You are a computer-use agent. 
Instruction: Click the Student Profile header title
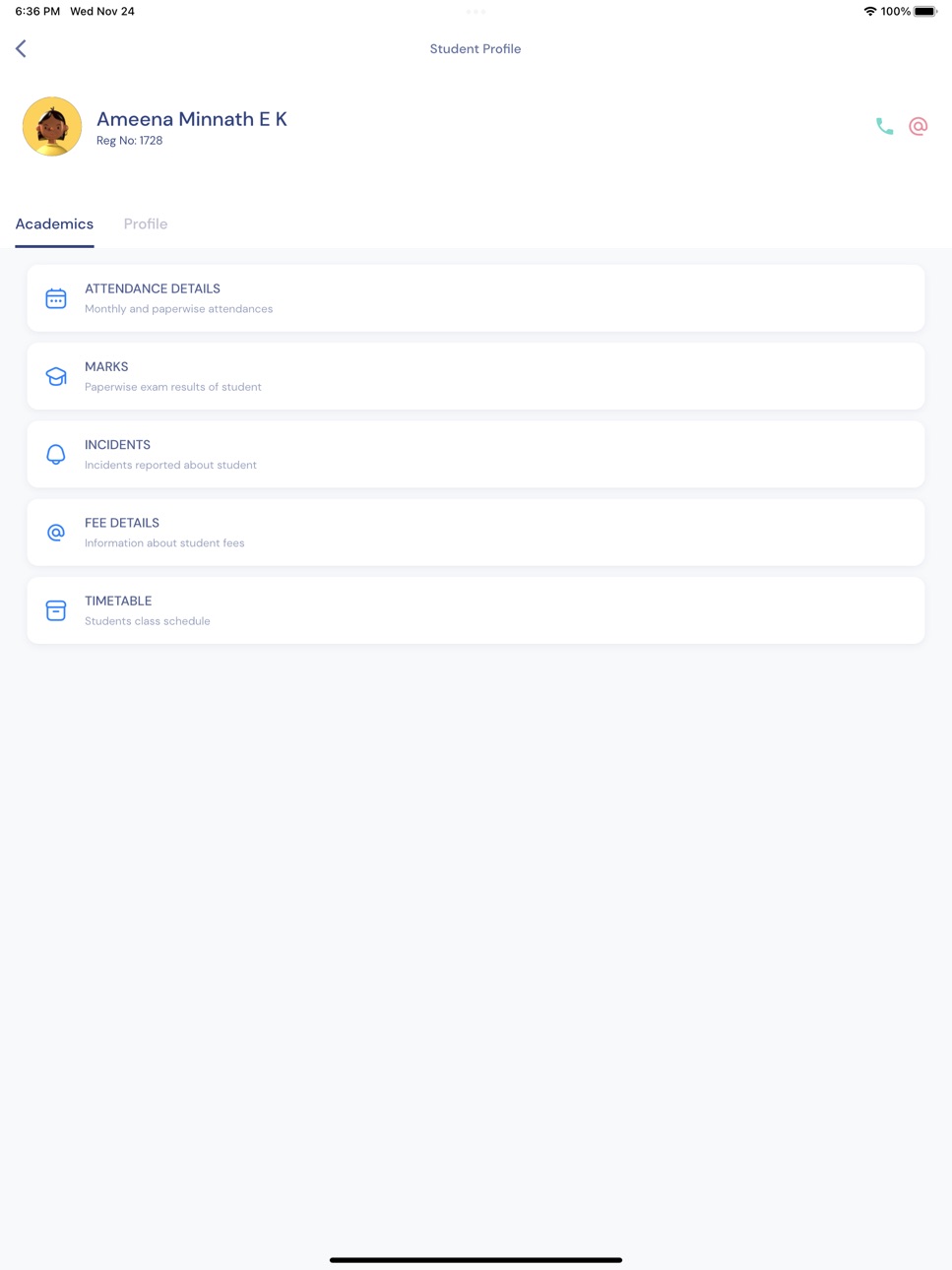[476, 48]
